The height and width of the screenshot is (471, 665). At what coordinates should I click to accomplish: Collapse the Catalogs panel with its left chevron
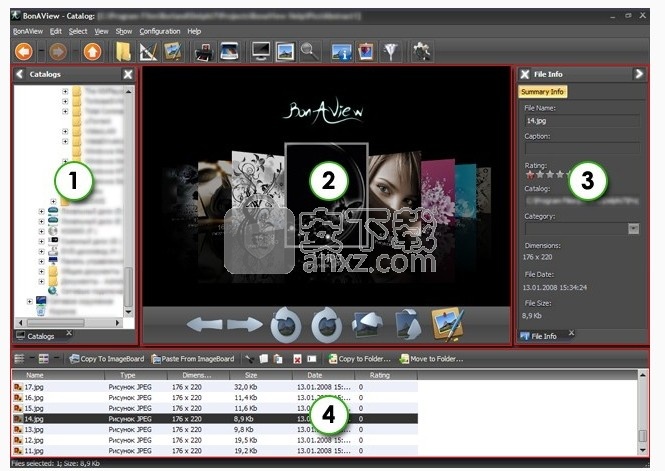(x=20, y=74)
